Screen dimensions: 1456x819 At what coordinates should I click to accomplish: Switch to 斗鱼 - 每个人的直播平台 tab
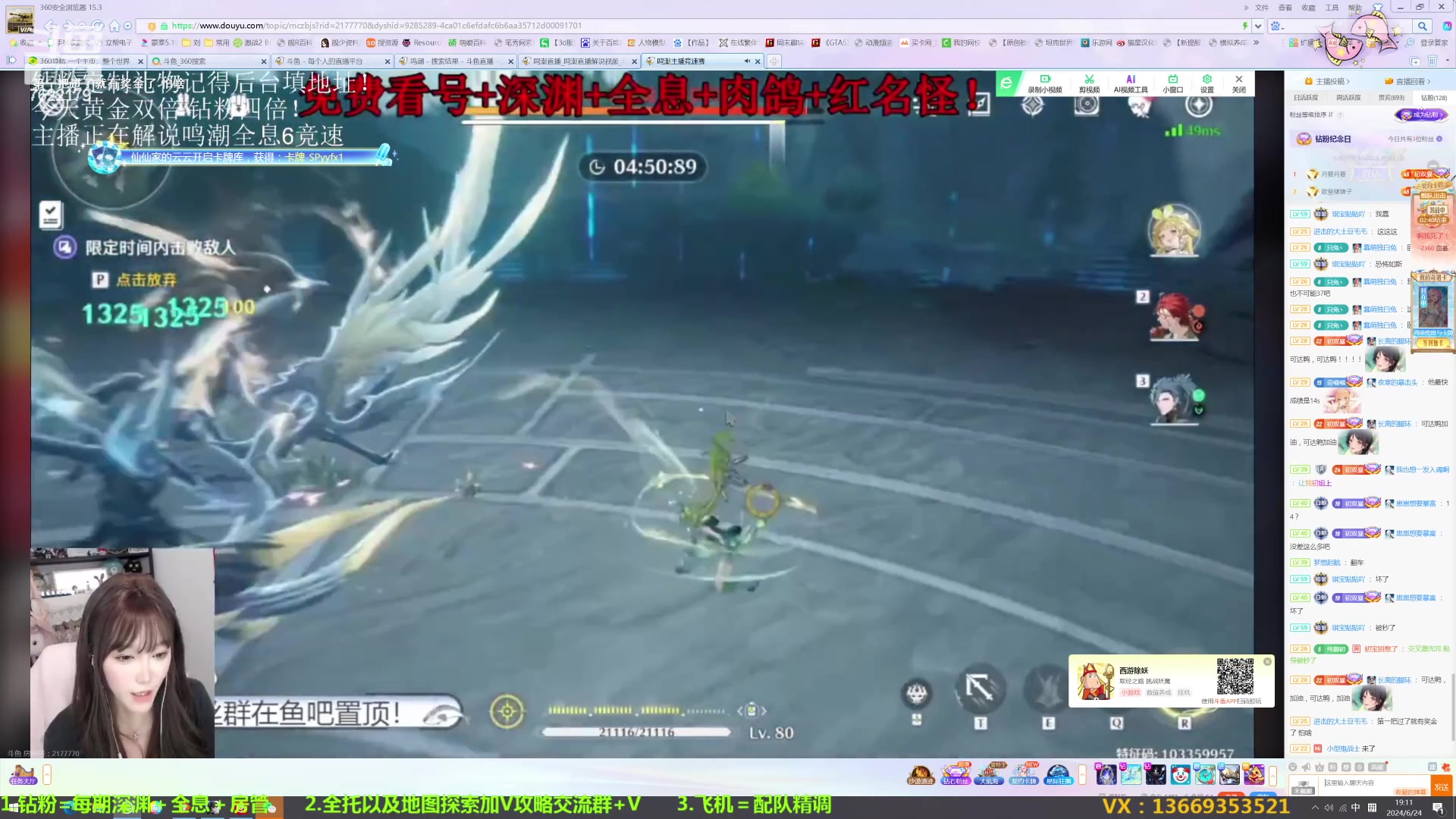point(331,61)
